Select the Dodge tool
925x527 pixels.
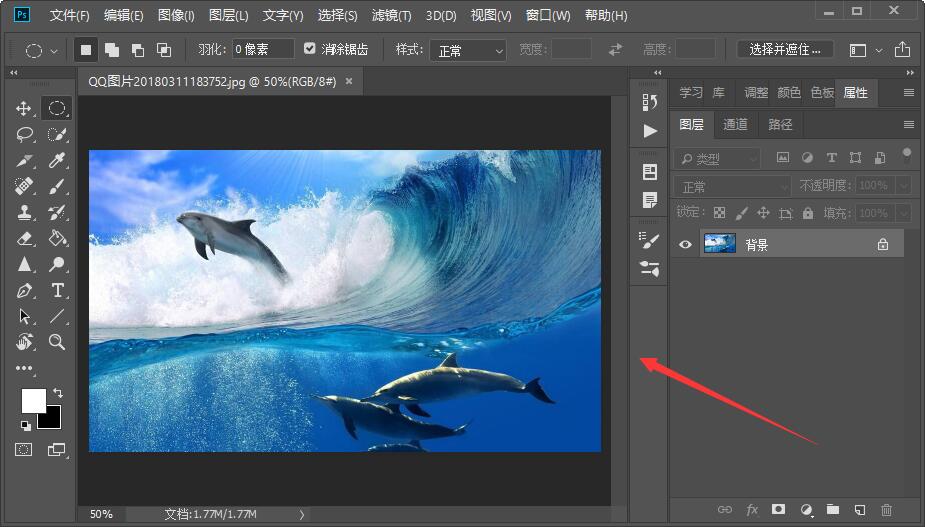coord(57,264)
